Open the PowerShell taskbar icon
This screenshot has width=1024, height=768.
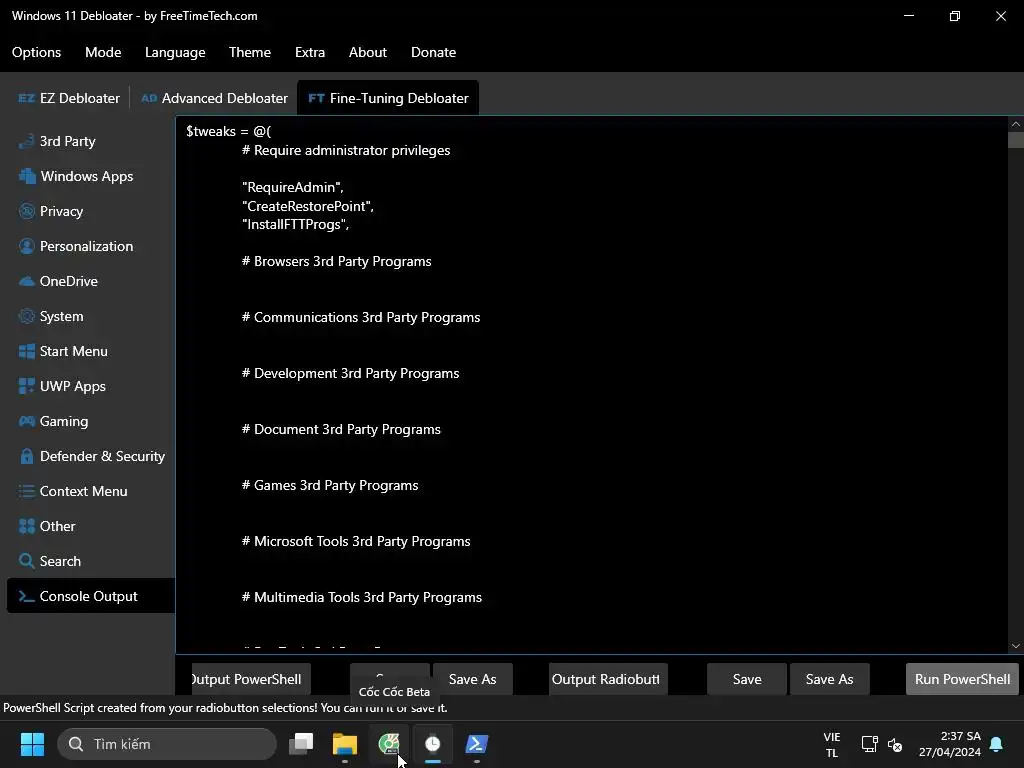[x=476, y=743]
